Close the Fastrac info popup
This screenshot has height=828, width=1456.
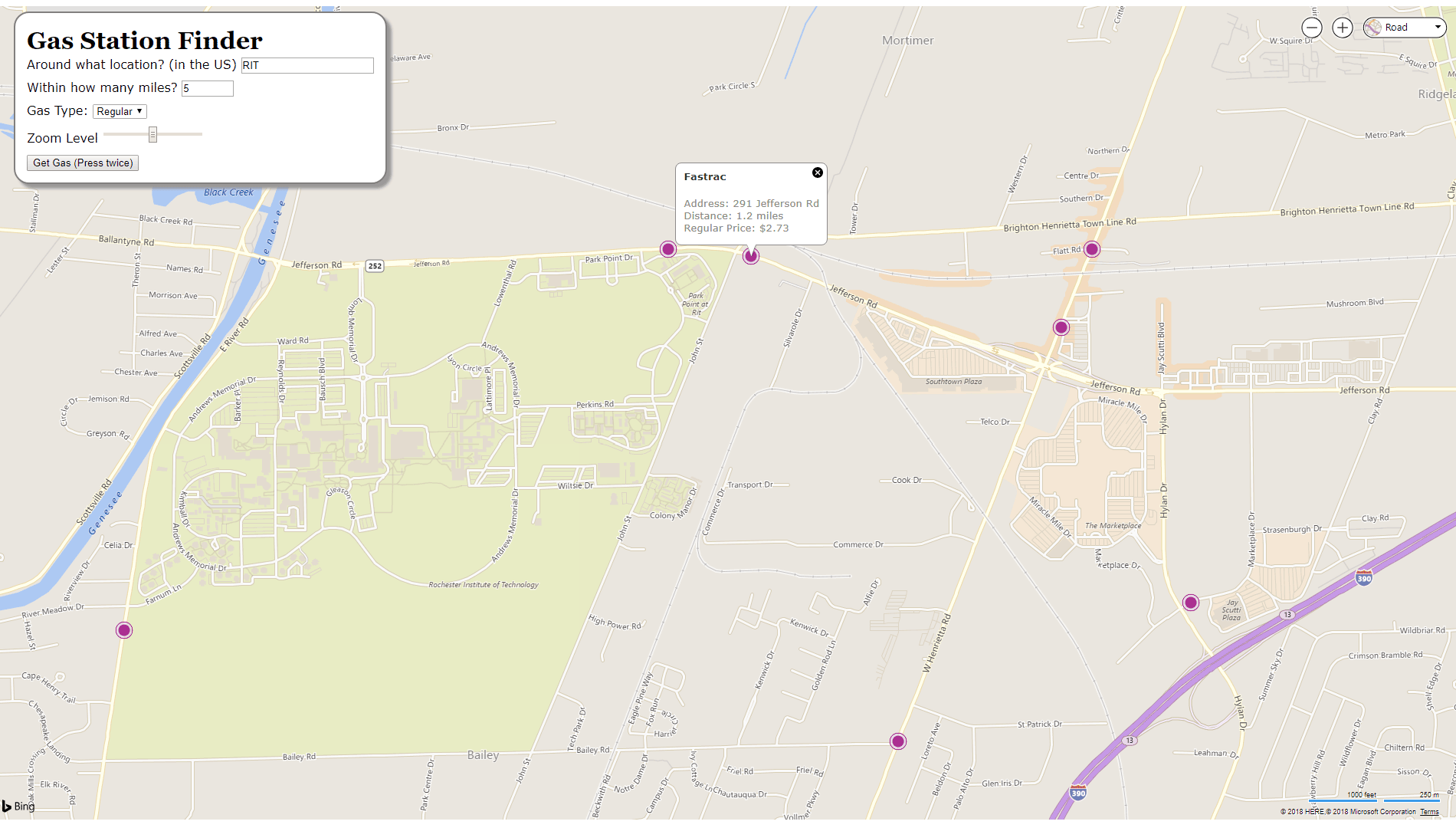[x=818, y=172]
